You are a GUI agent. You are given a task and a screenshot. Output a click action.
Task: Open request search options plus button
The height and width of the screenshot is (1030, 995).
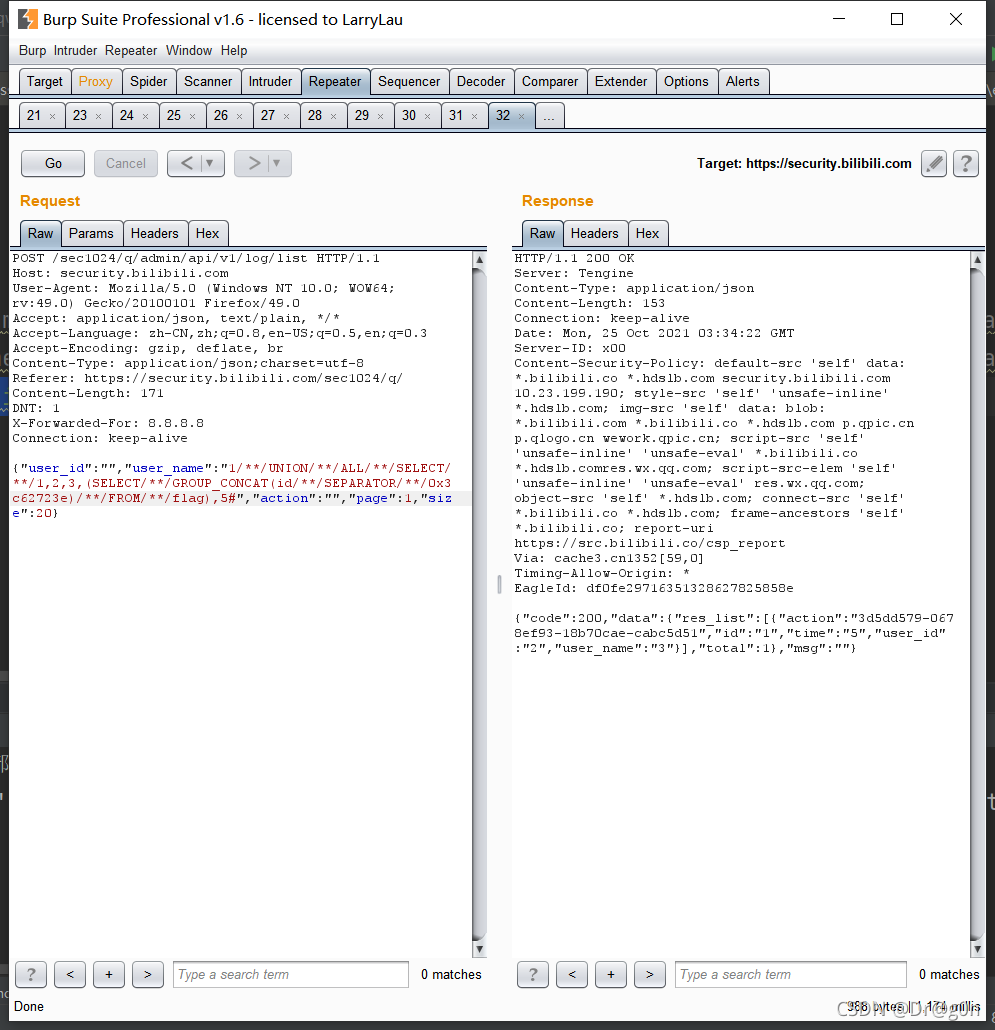[109, 974]
